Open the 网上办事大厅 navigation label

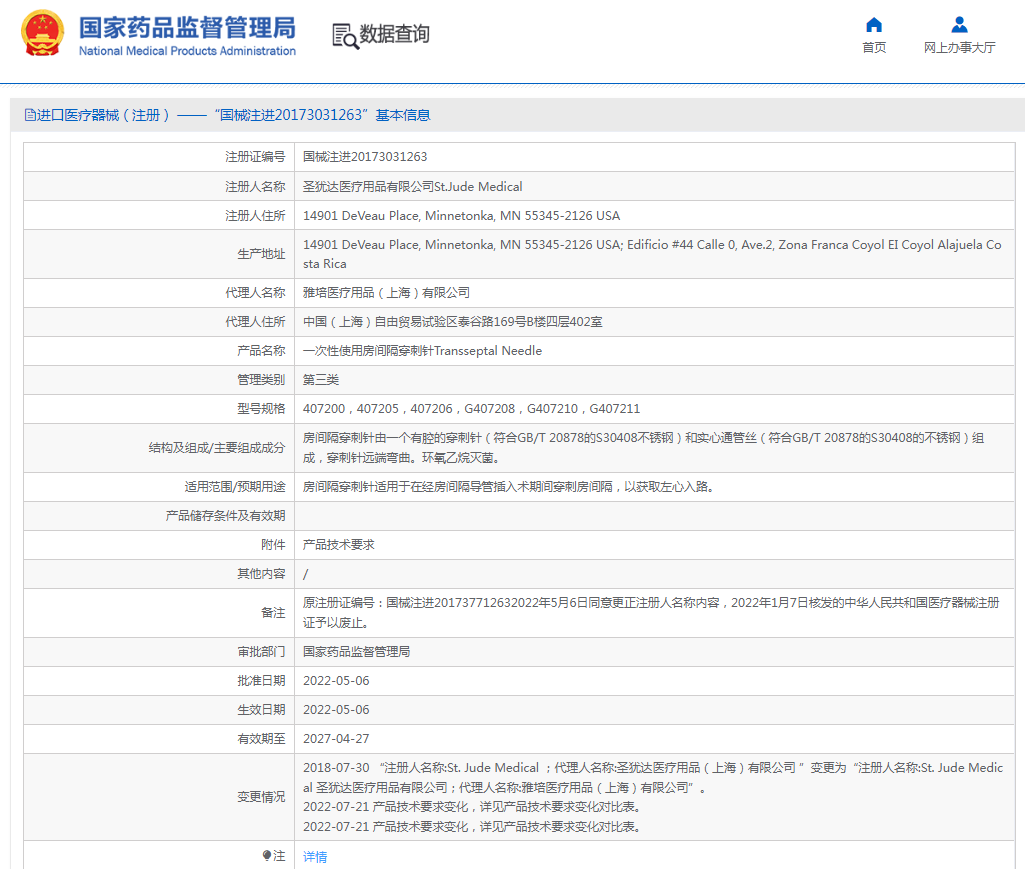[959, 48]
